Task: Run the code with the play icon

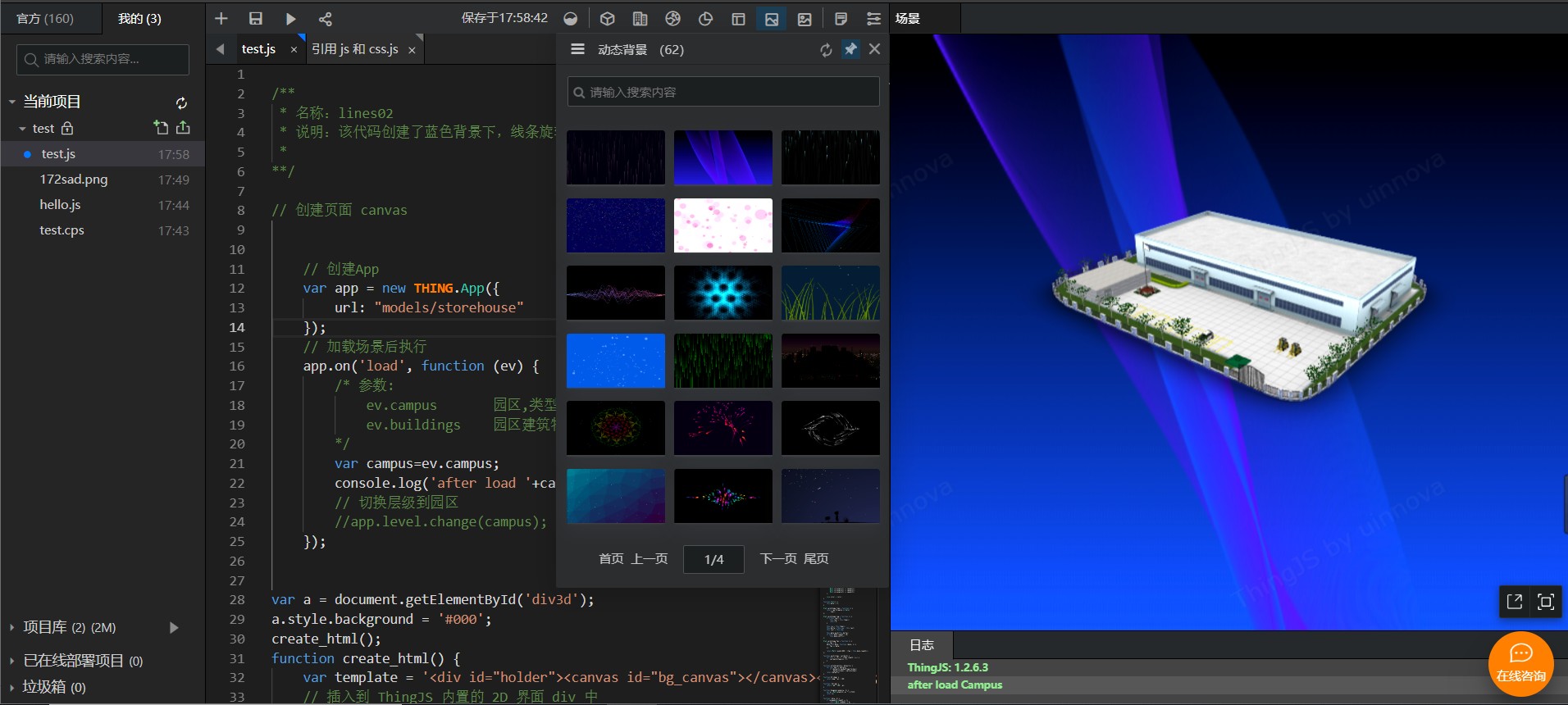Action: tap(290, 18)
